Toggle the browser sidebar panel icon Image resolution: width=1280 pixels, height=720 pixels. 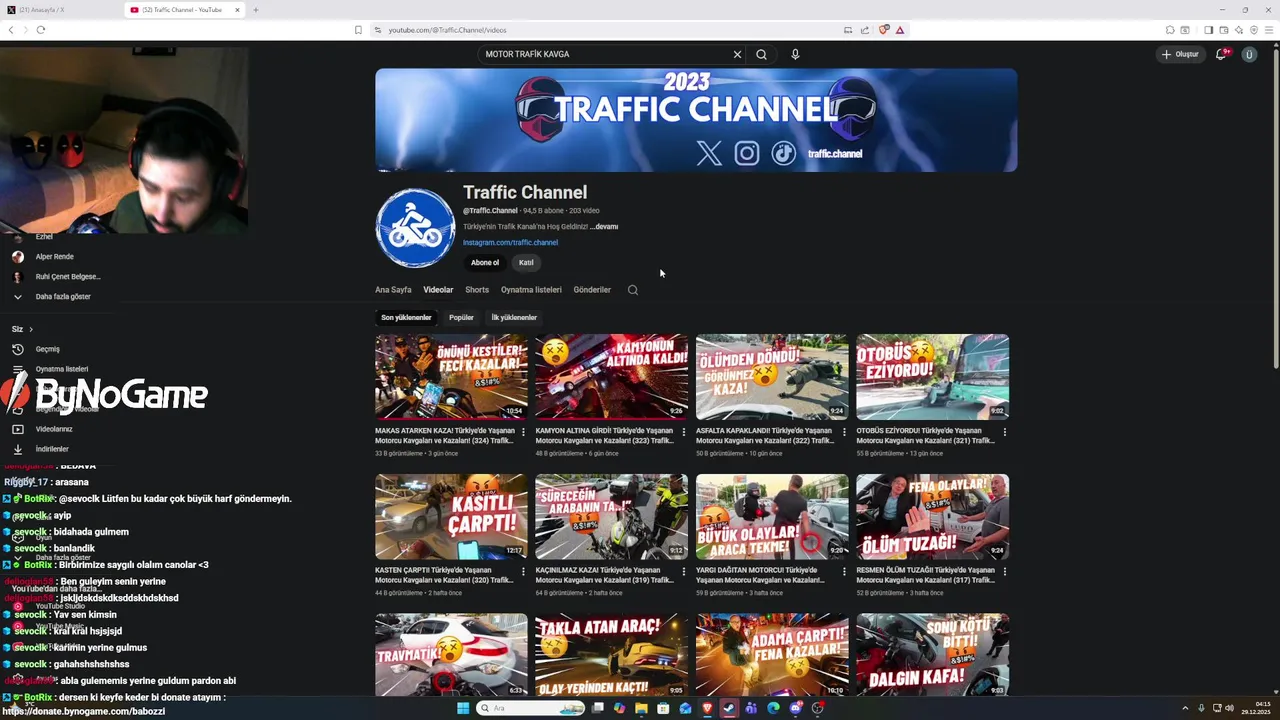tap(1208, 30)
